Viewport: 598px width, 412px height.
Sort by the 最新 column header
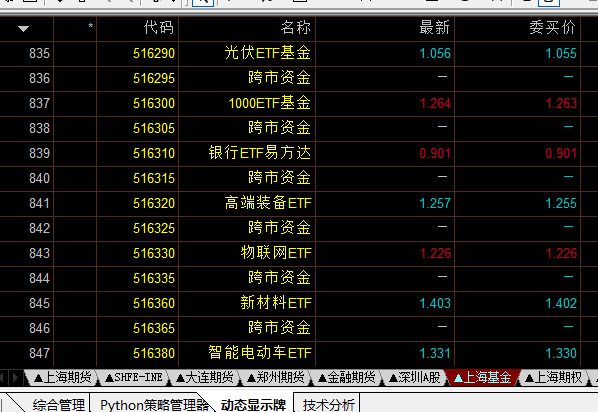point(434,28)
